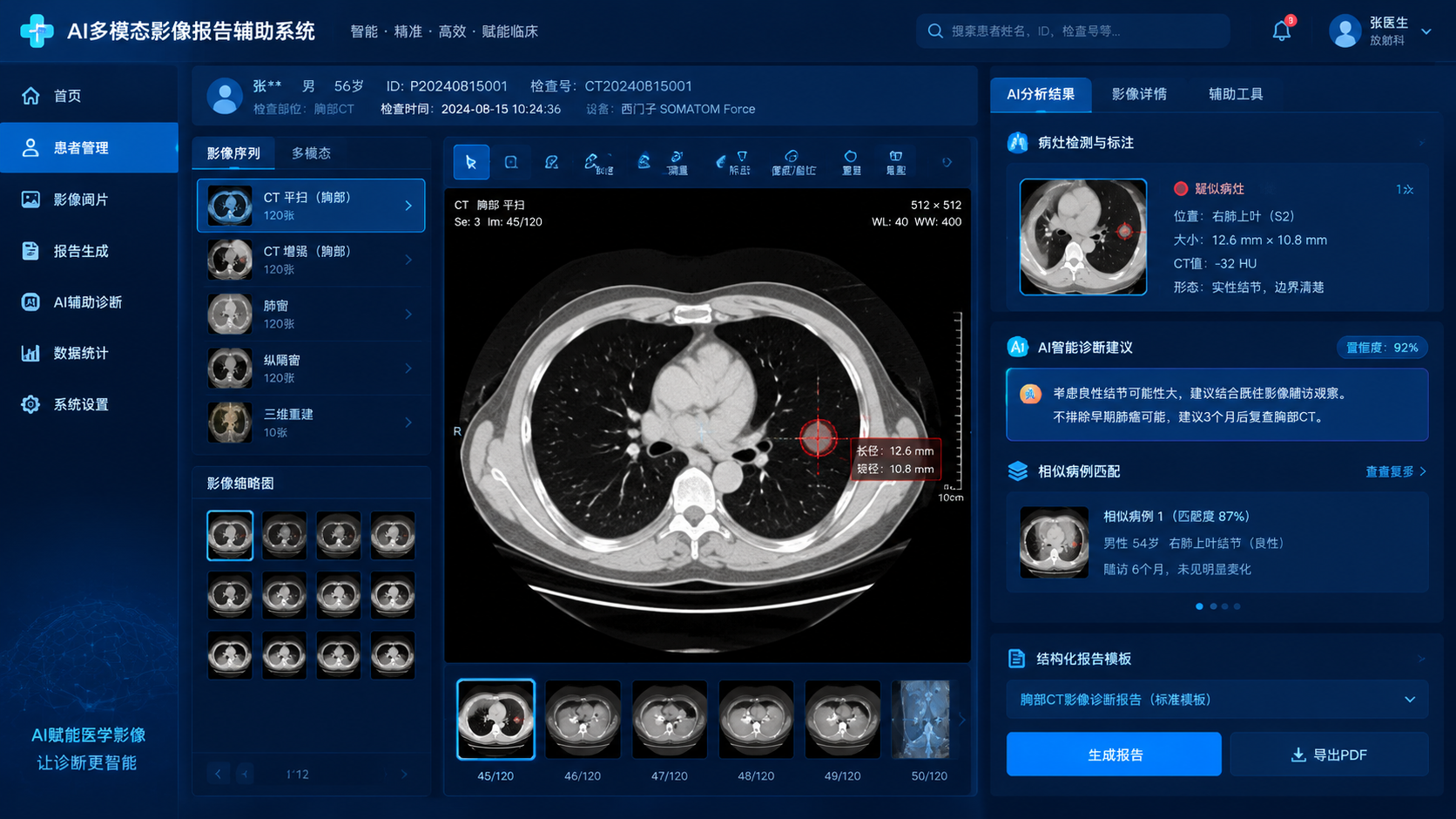The height and width of the screenshot is (819, 1456).
Task: Select the pointer cursor tool
Action: [x=471, y=162]
